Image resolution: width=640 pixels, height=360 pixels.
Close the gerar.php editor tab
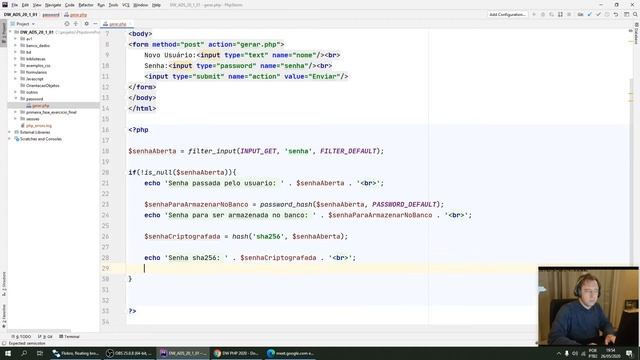click(131, 24)
